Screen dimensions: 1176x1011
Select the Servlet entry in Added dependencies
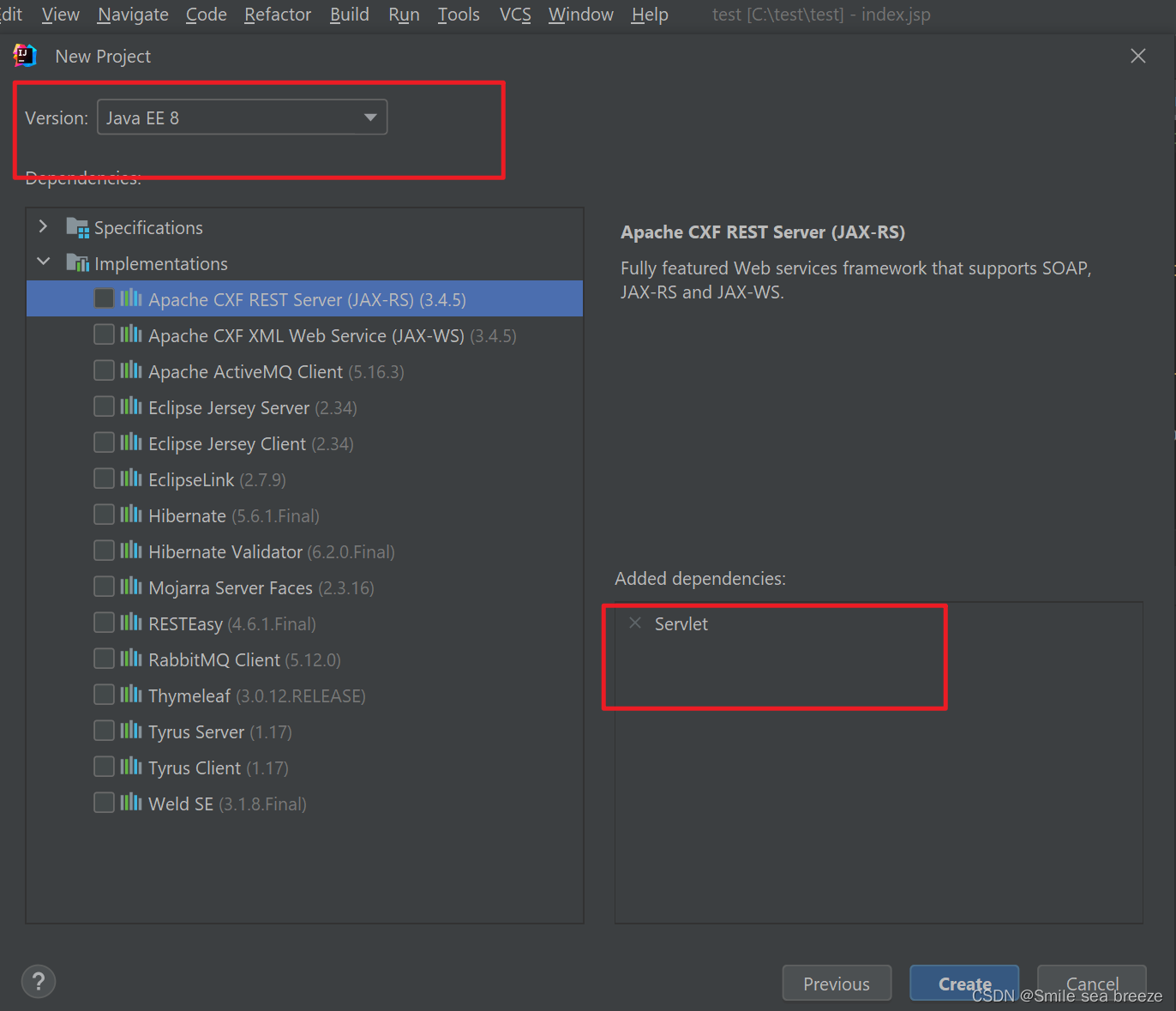(681, 624)
